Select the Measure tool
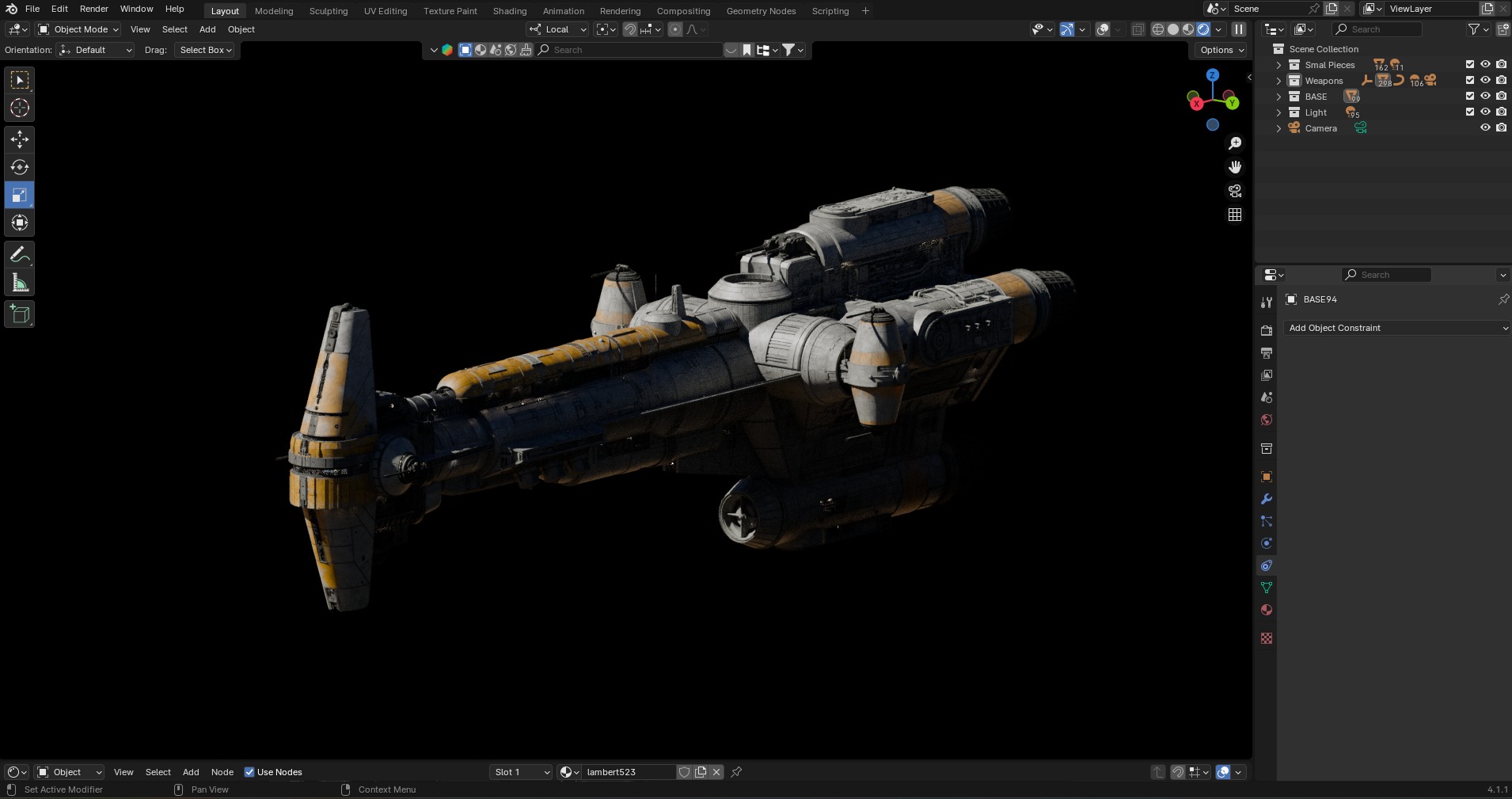The height and width of the screenshot is (799, 1512). pyautogui.click(x=20, y=282)
